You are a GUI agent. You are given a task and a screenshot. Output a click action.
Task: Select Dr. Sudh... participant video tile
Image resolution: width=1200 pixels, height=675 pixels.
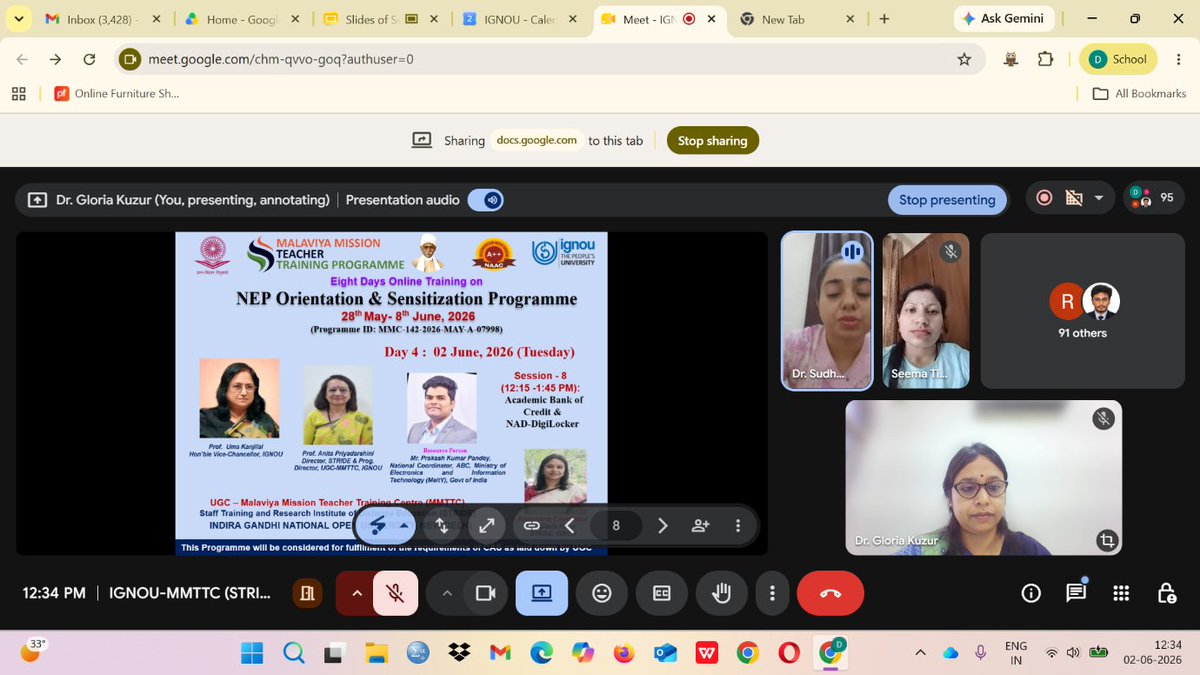(826, 311)
